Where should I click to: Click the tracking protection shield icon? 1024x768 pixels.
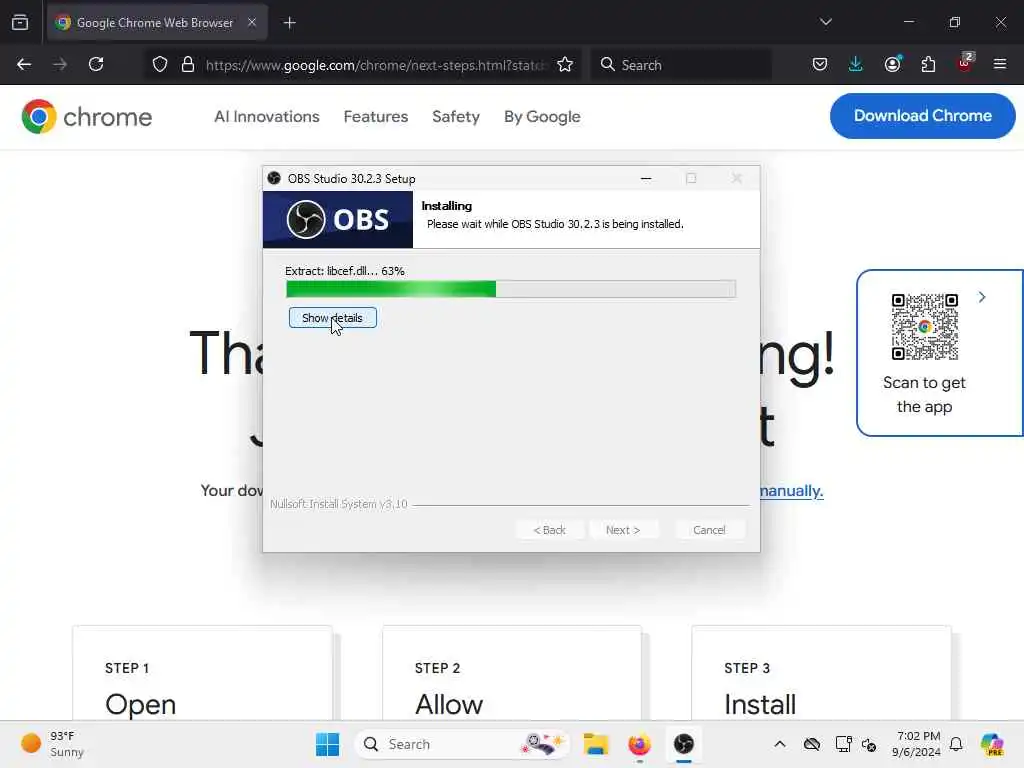[x=160, y=64]
